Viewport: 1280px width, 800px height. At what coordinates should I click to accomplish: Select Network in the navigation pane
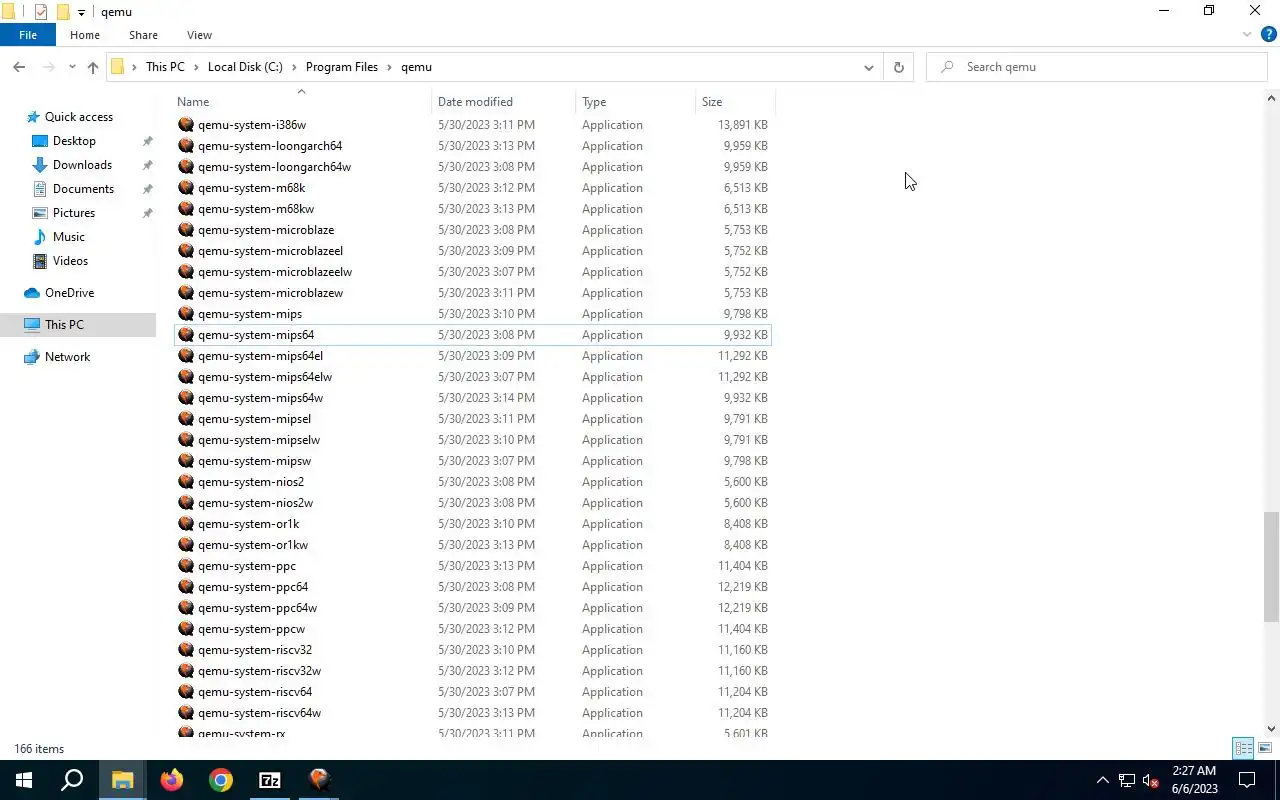(67, 357)
